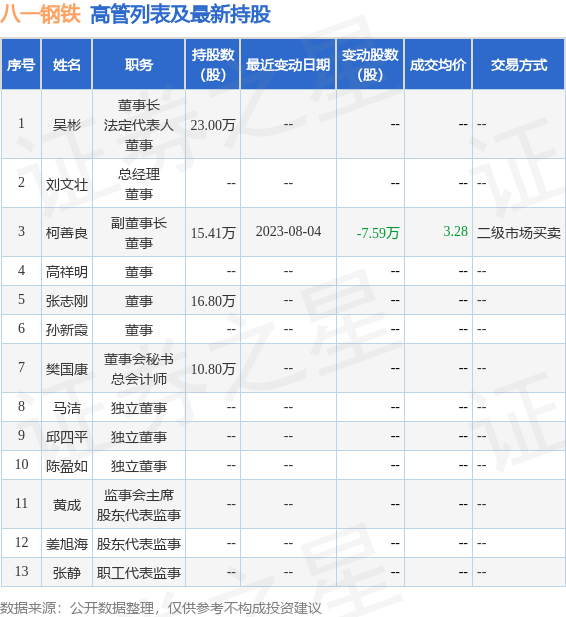
Task: Select the 序号 column header
Action: (21, 65)
